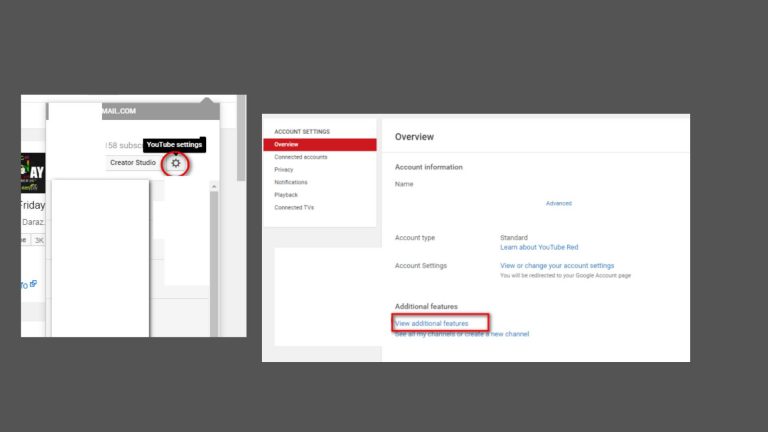Click the 'Additional features' heading
Image resolution: width=768 pixels, height=432 pixels.
pos(426,307)
